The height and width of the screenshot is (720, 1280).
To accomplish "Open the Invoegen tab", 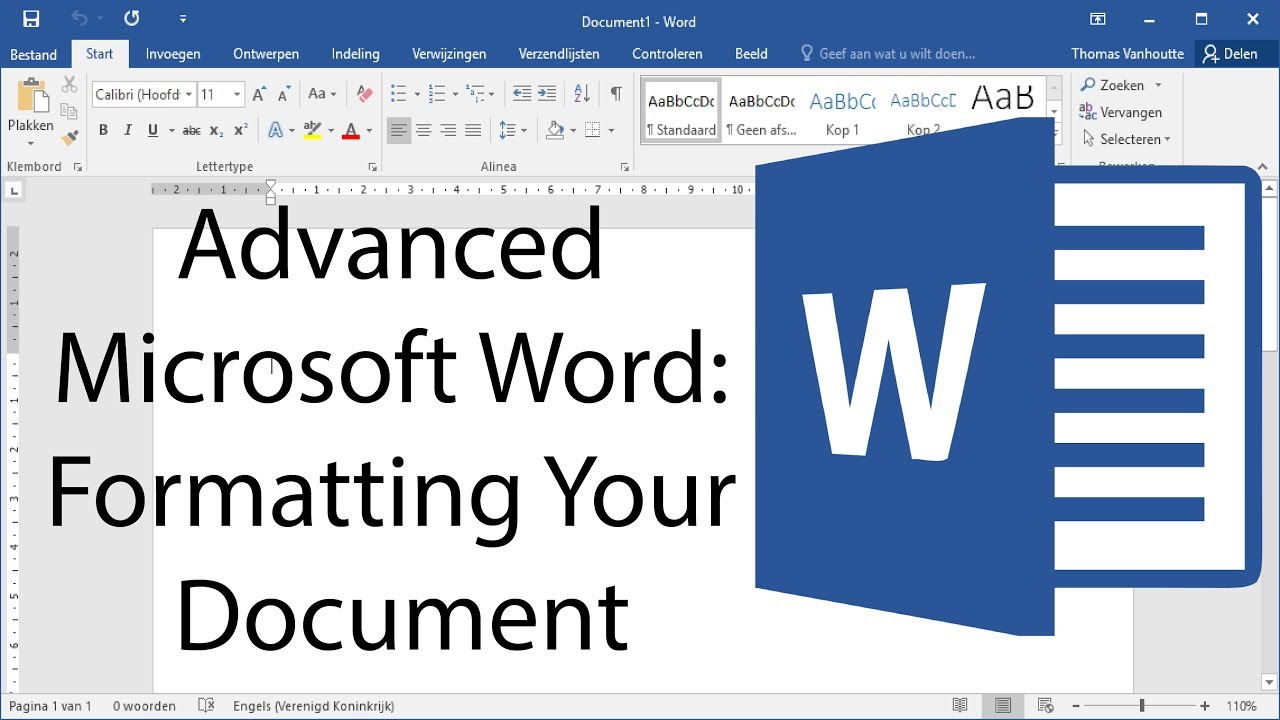I will 173,54.
